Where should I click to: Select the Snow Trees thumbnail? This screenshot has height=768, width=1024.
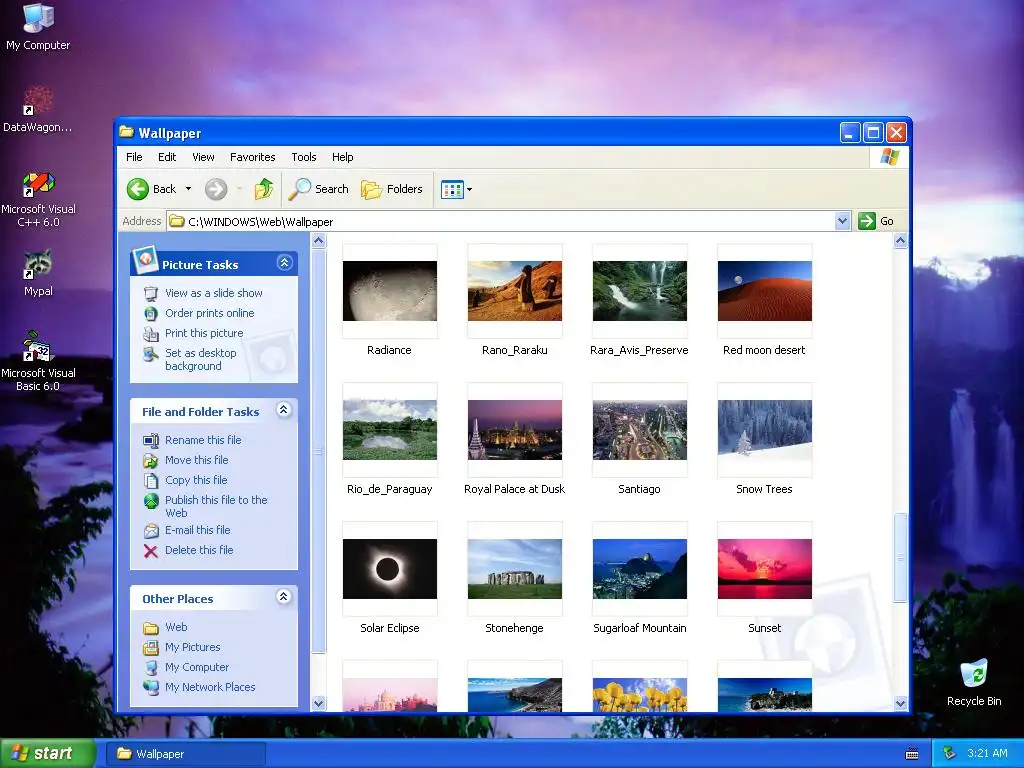765,430
